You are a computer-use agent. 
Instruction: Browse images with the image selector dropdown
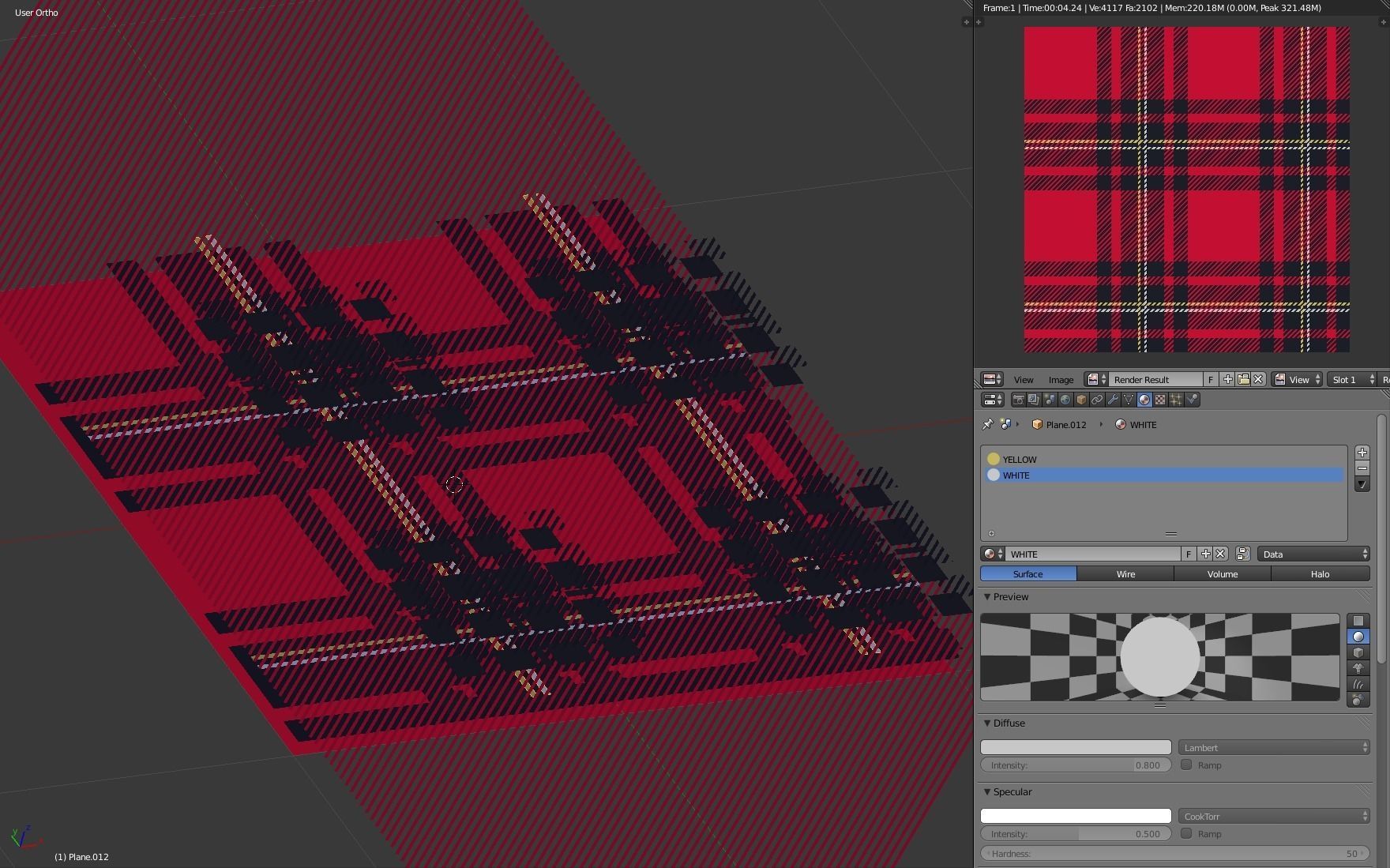pos(1096,380)
